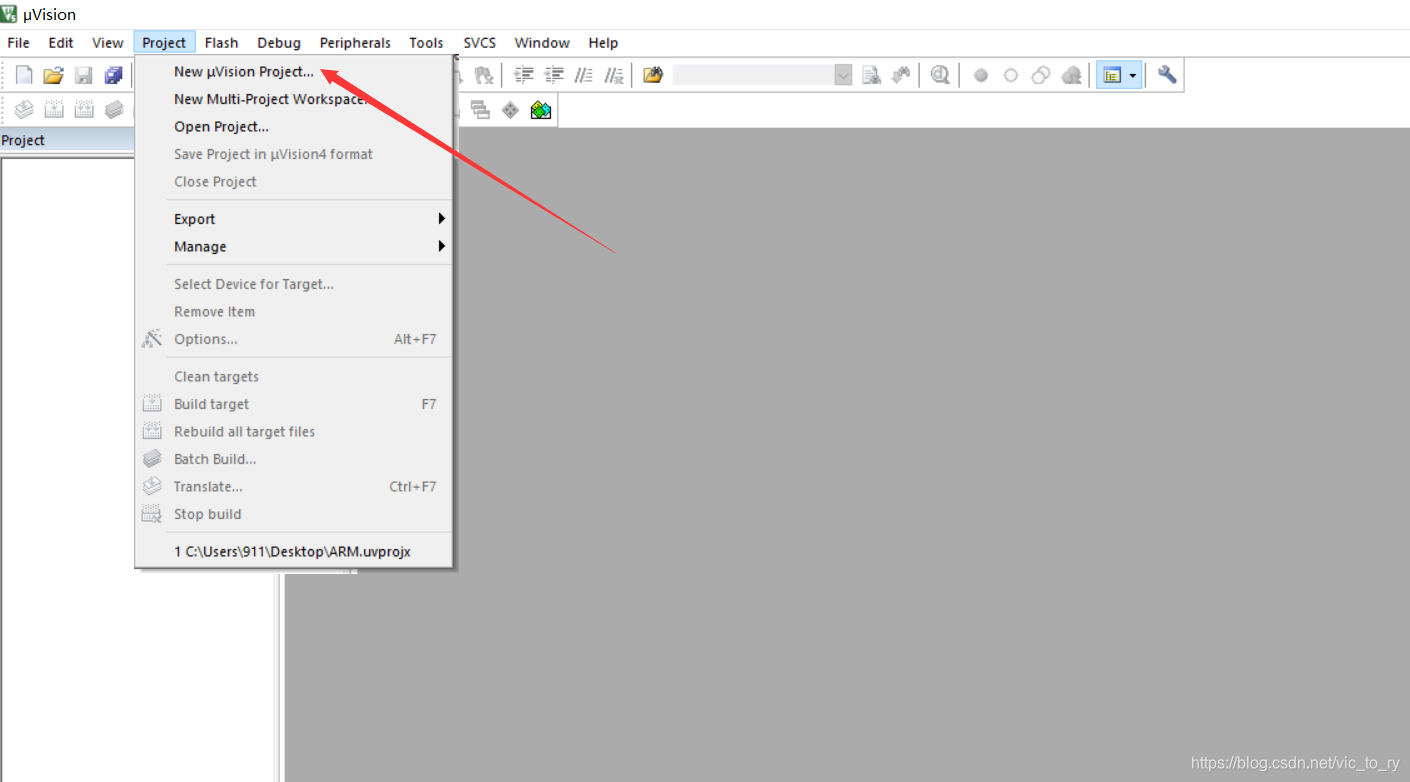Screen dimensions: 1410x782
Task: Open the find text combo box dropdown
Action: (843, 75)
